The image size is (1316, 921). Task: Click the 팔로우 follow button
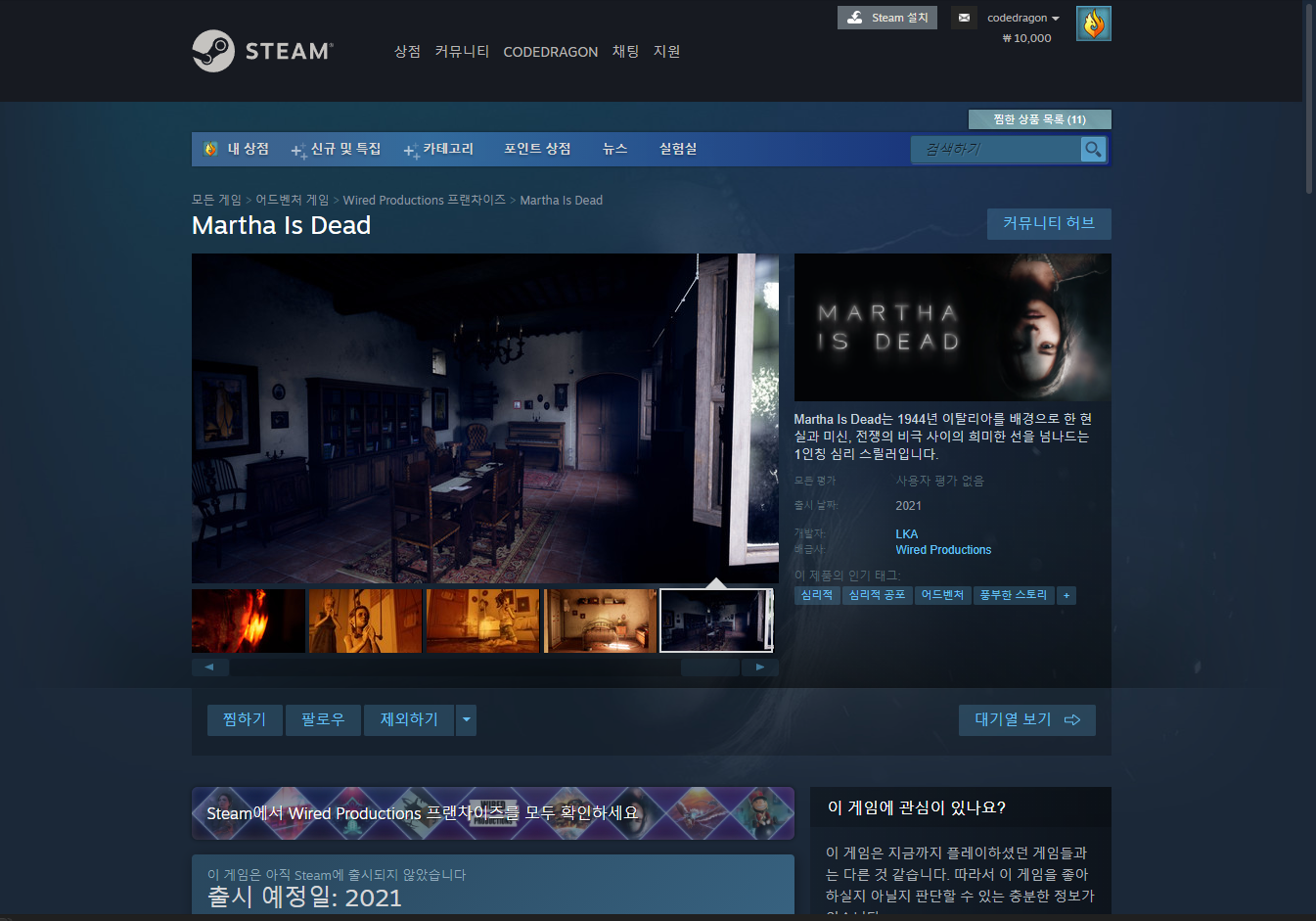click(x=323, y=719)
